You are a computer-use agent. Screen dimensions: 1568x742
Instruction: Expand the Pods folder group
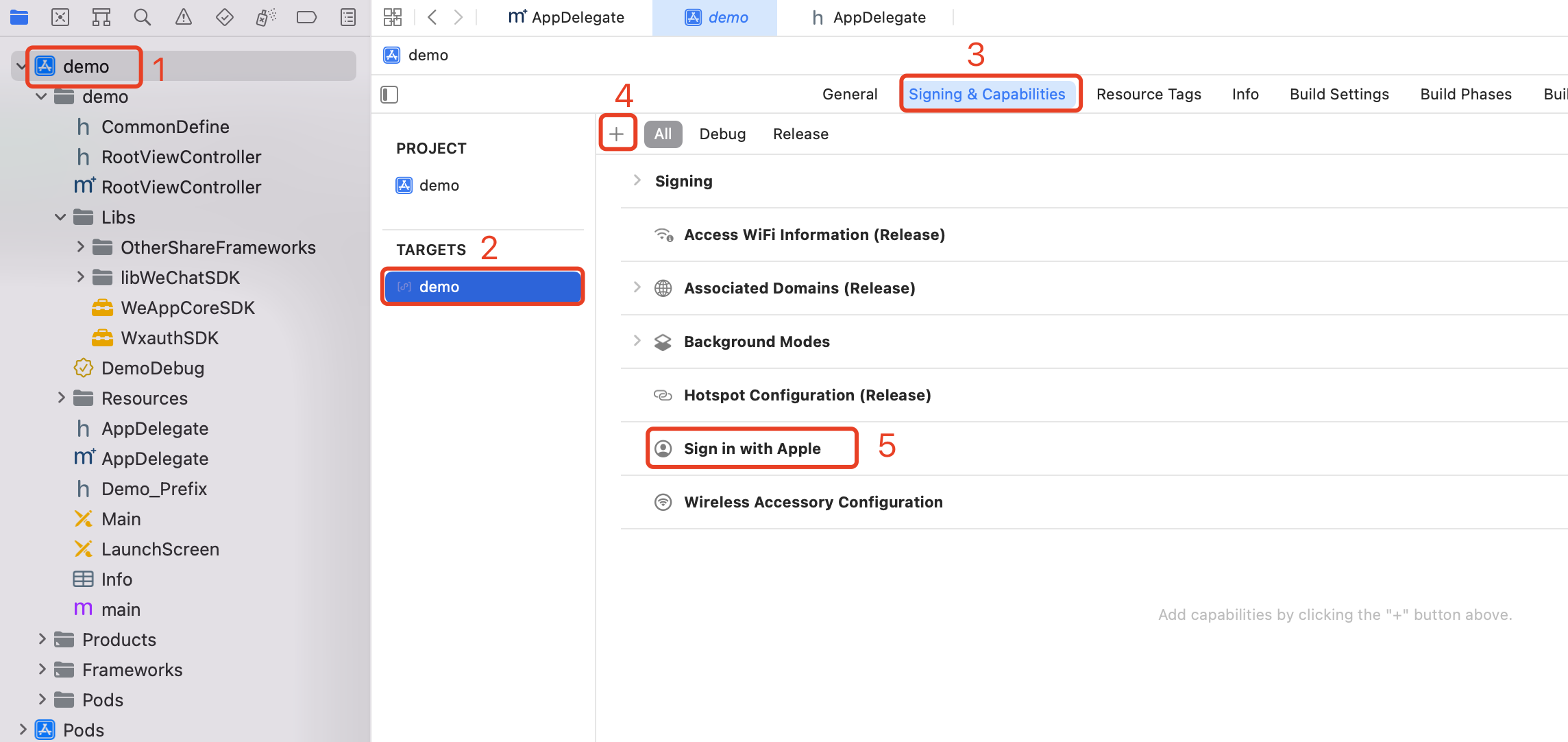[x=42, y=699]
